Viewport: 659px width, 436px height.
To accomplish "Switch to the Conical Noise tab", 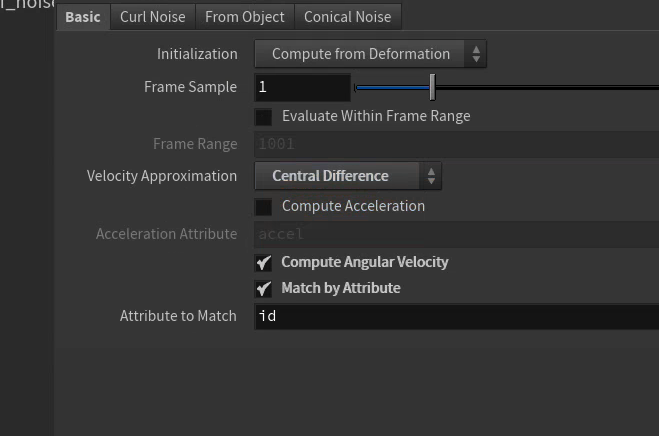I will point(347,17).
